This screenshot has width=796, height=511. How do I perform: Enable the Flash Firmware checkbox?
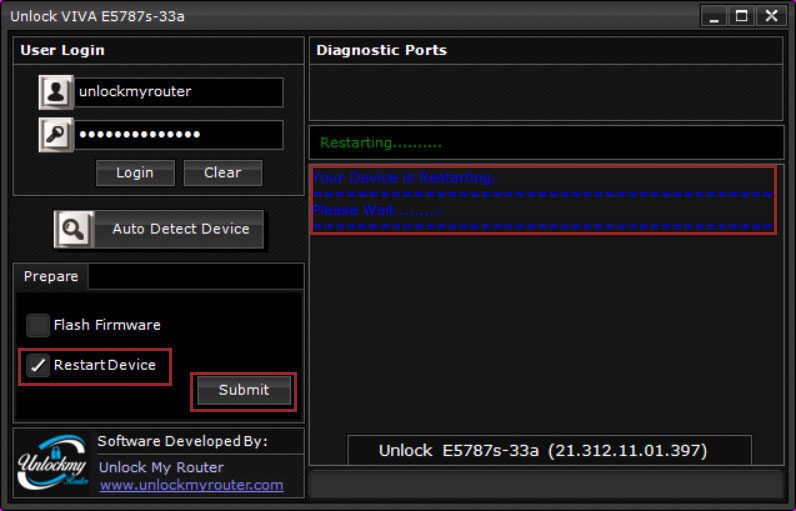tap(38, 325)
